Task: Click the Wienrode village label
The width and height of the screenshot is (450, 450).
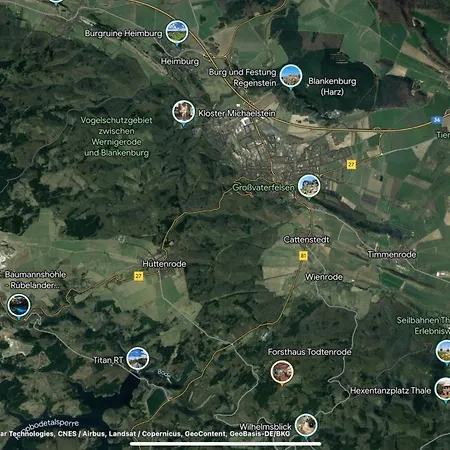Action: tap(324, 277)
